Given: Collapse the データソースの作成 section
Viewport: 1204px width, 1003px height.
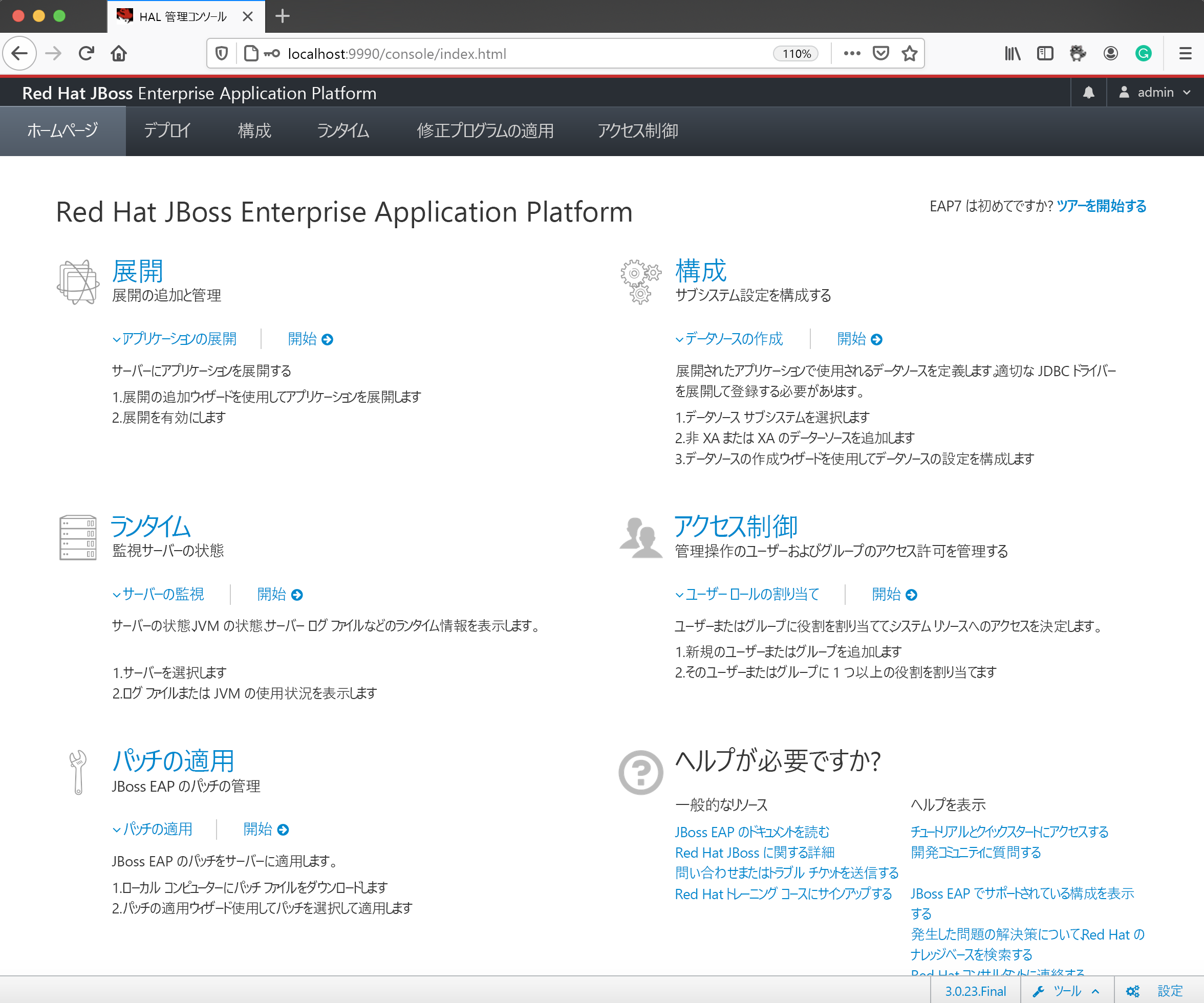Looking at the screenshot, I should pos(729,339).
